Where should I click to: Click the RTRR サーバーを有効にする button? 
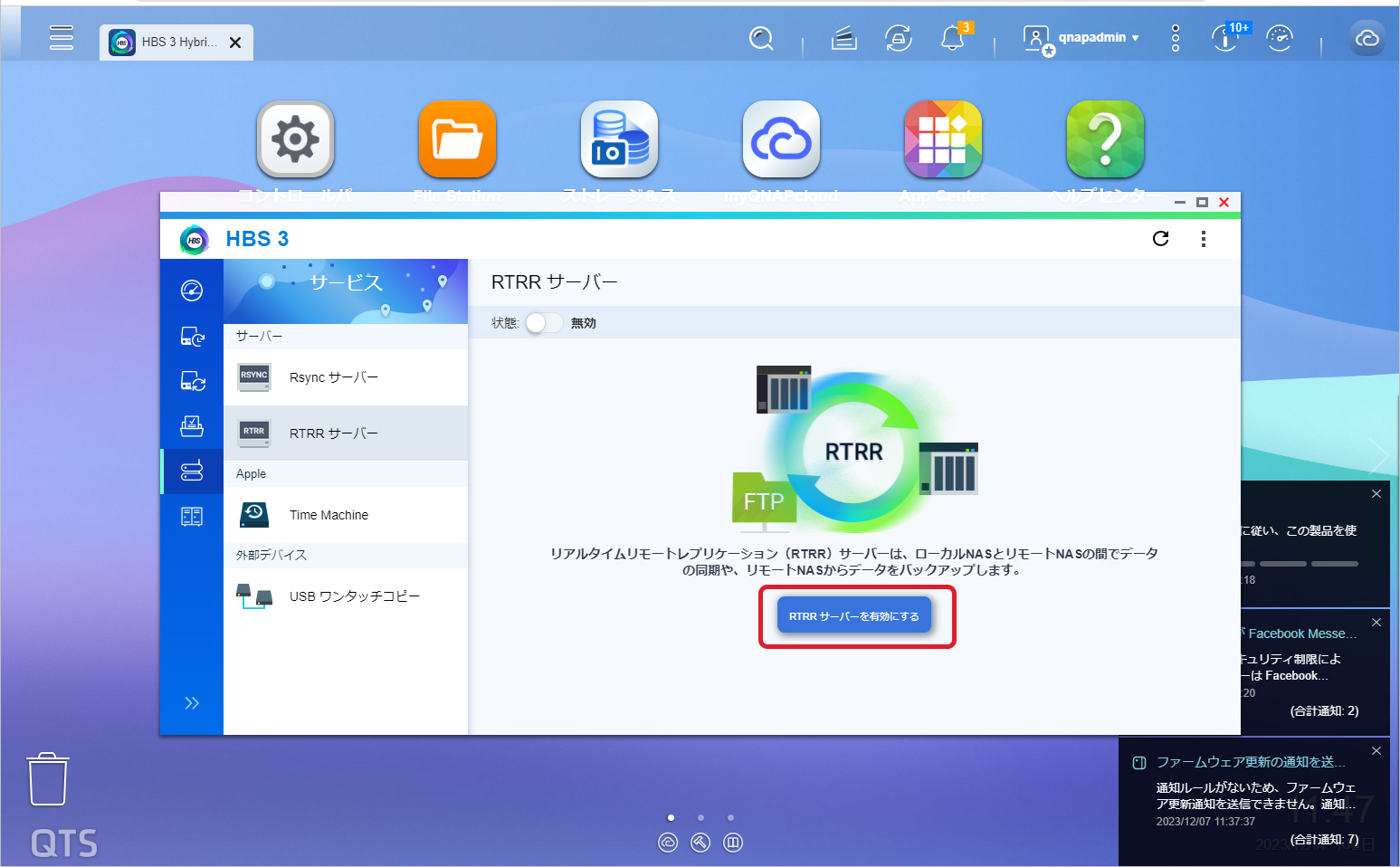[x=854, y=616]
